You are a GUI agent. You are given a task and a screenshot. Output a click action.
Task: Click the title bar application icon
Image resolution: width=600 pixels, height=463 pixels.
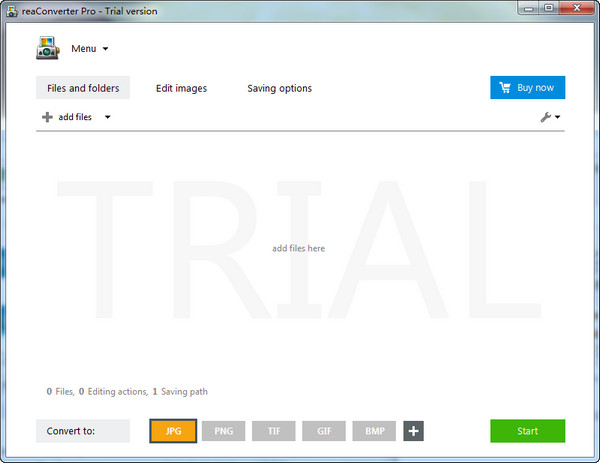click(x=12, y=11)
